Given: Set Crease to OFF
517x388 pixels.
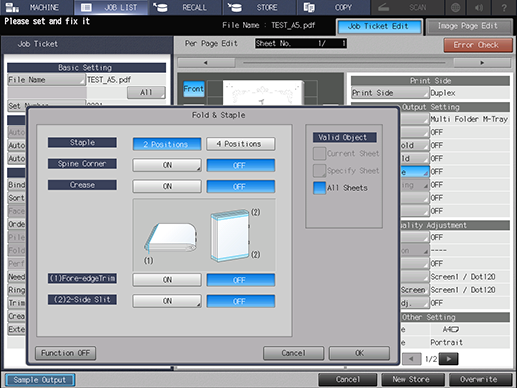Looking at the screenshot, I should 240,187.
